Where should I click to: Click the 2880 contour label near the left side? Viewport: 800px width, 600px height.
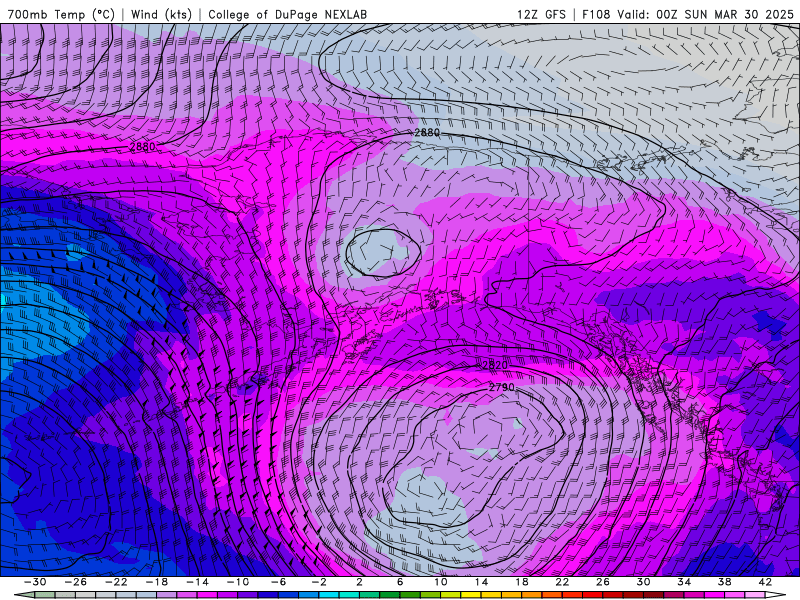[142, 146]
